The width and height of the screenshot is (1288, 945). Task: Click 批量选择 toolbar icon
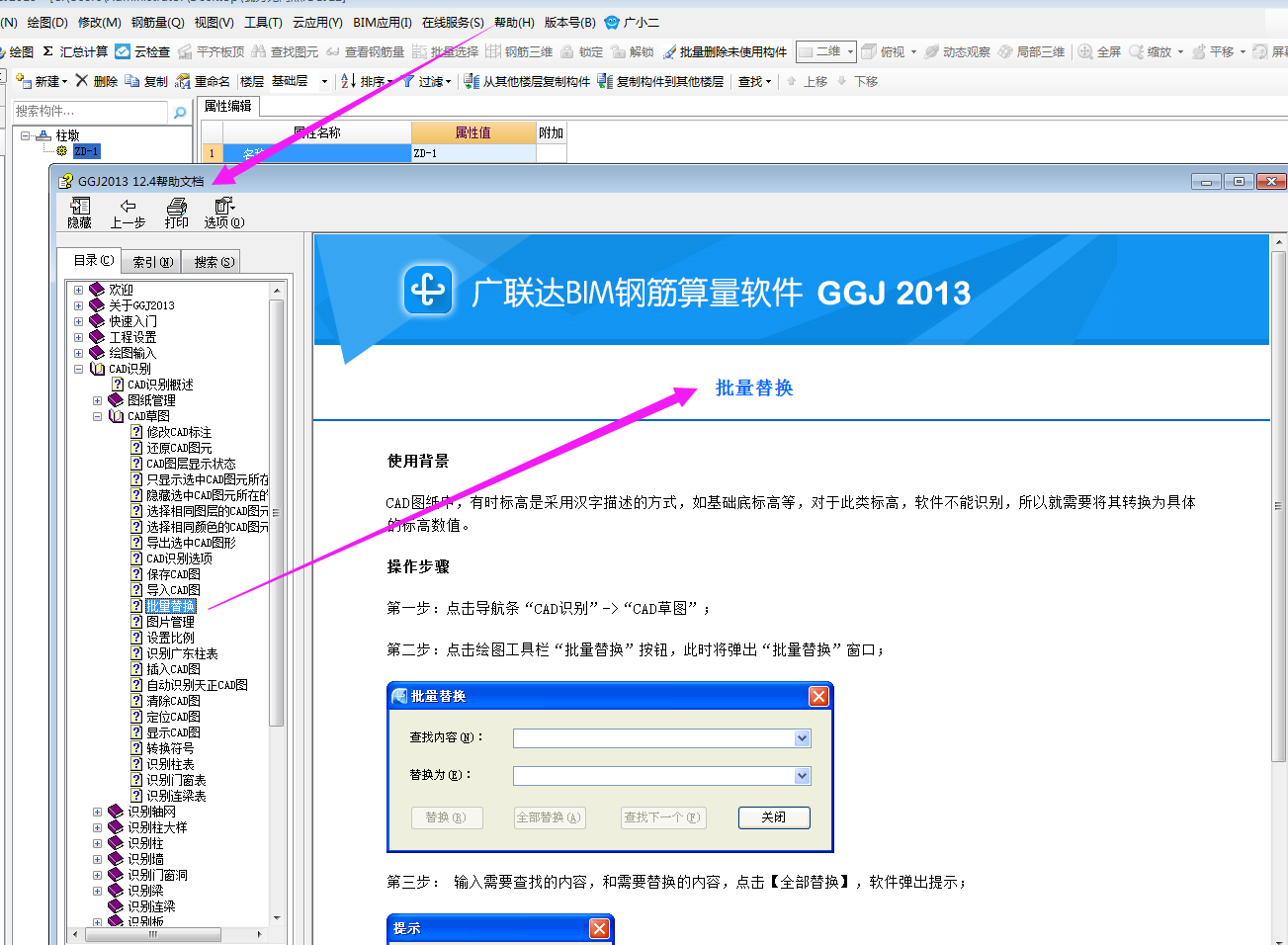419,51
